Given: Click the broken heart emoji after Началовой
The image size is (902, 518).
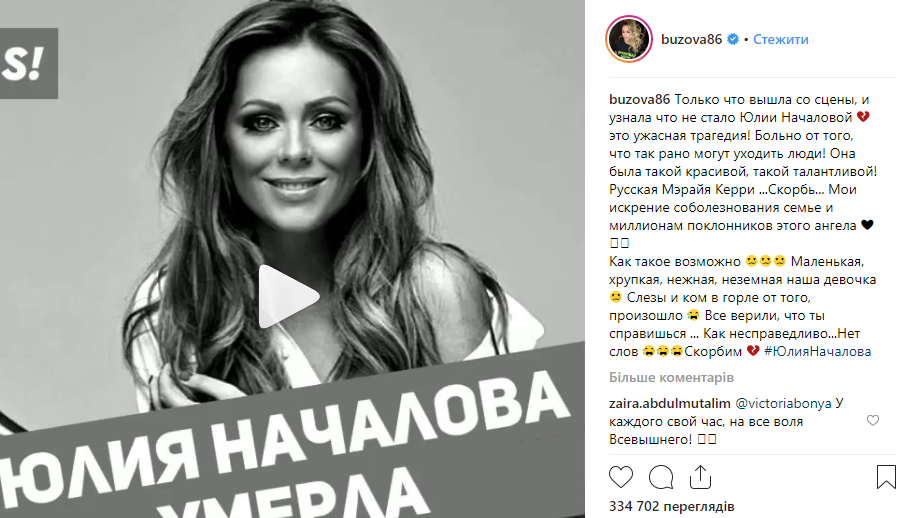Looking at the screenshot, I should point(863,117).
